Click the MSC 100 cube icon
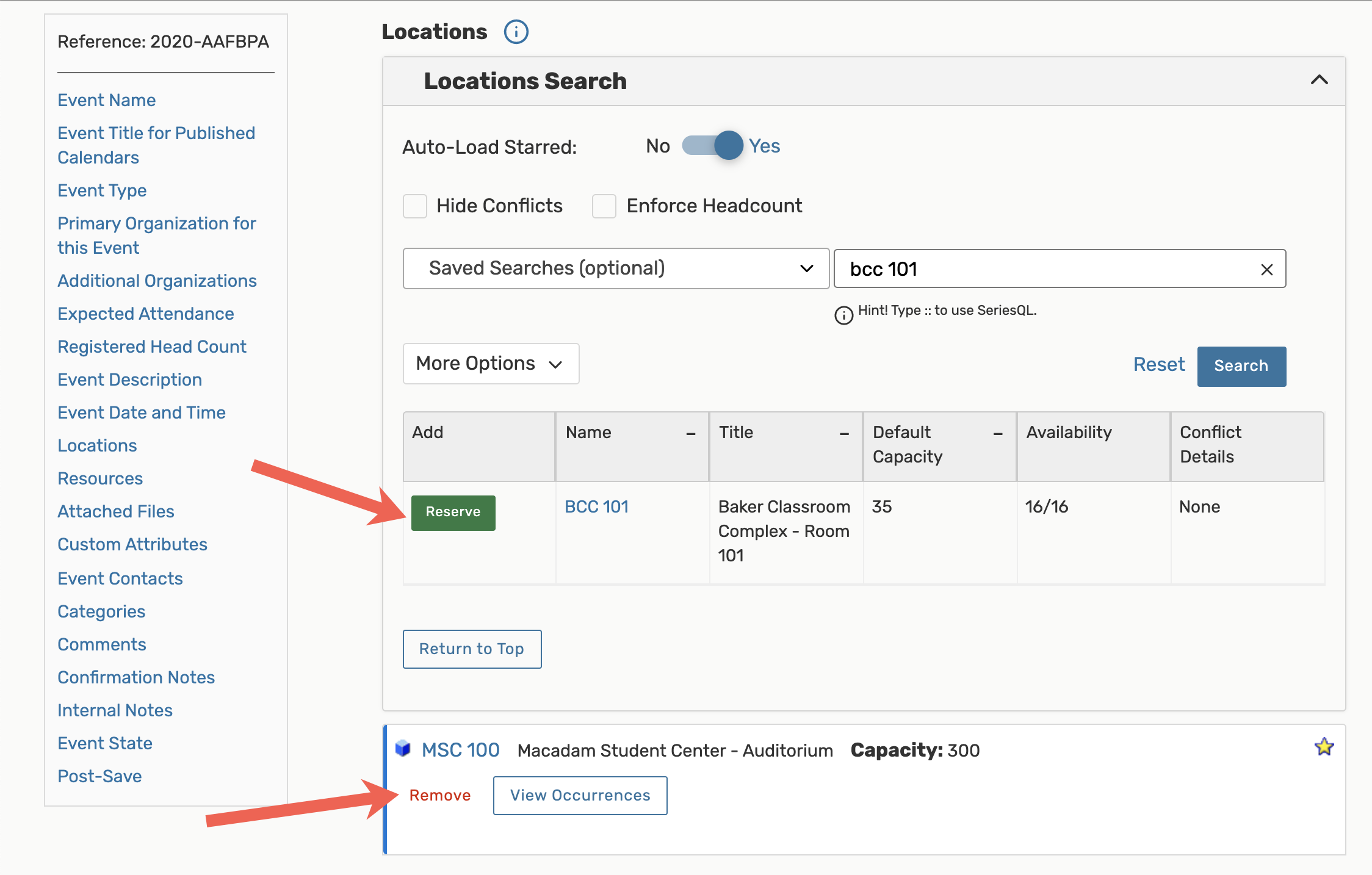The height and width of the screenshot is (875, 1372). 403,748
